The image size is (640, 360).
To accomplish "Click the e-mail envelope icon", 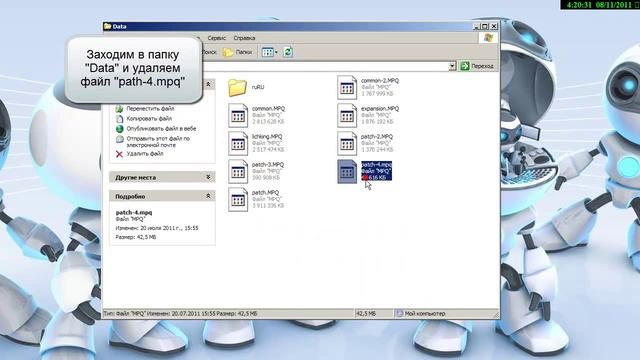I will click(x=119, y=139).
